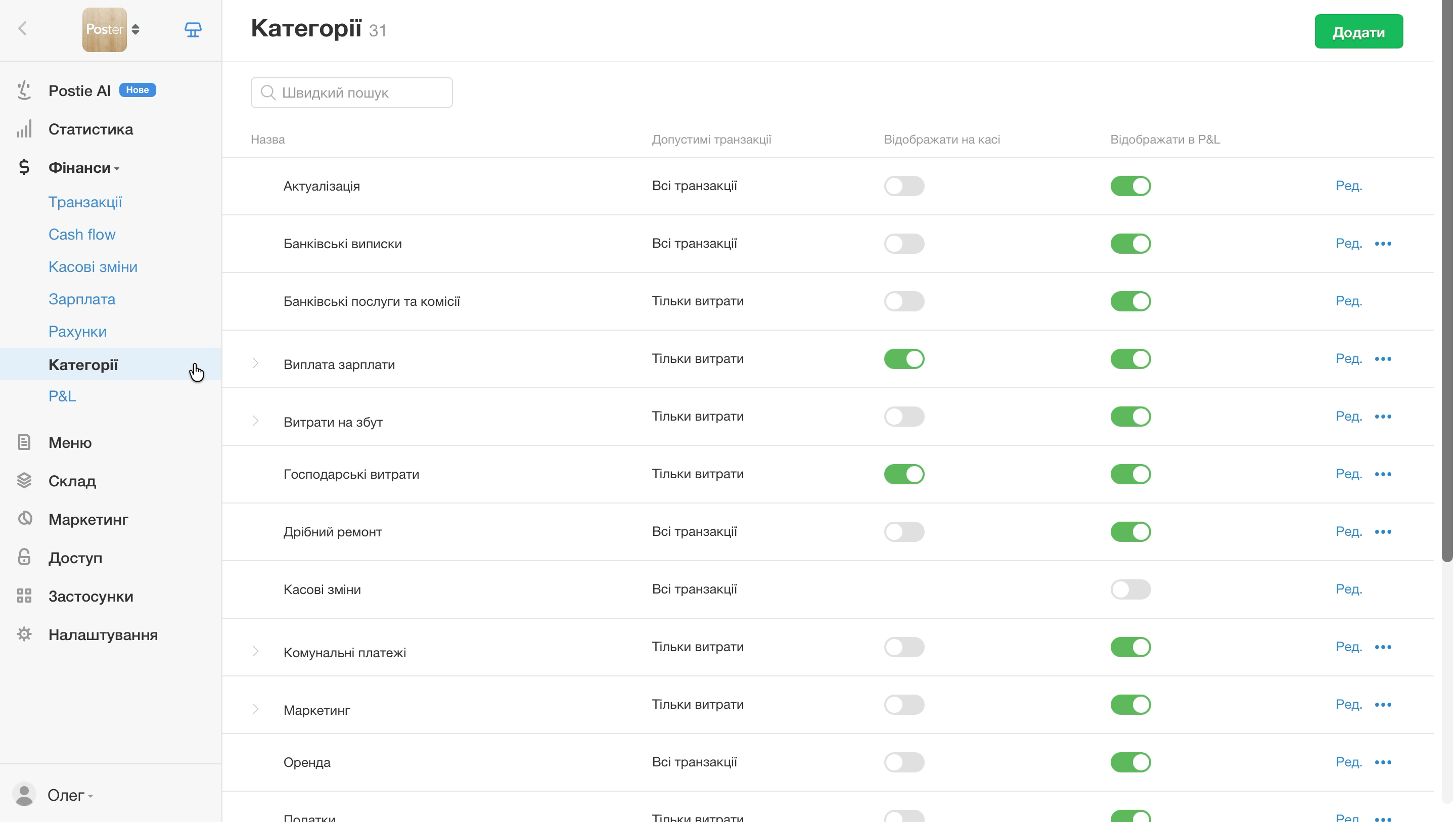Image resolution: width=1456 pixels, height=822 pixels.
Task: Click the Доступ lock icon
Action: [x=24, y=558]
